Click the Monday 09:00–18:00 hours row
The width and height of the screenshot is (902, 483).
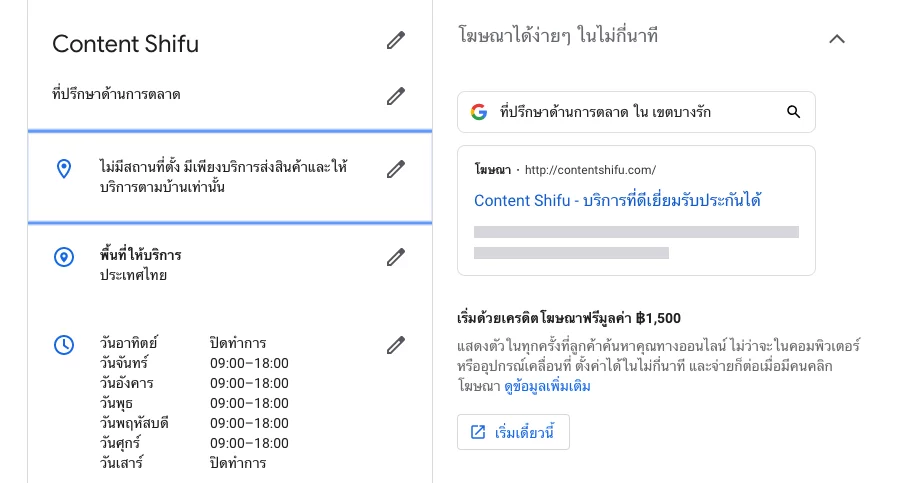194,363
